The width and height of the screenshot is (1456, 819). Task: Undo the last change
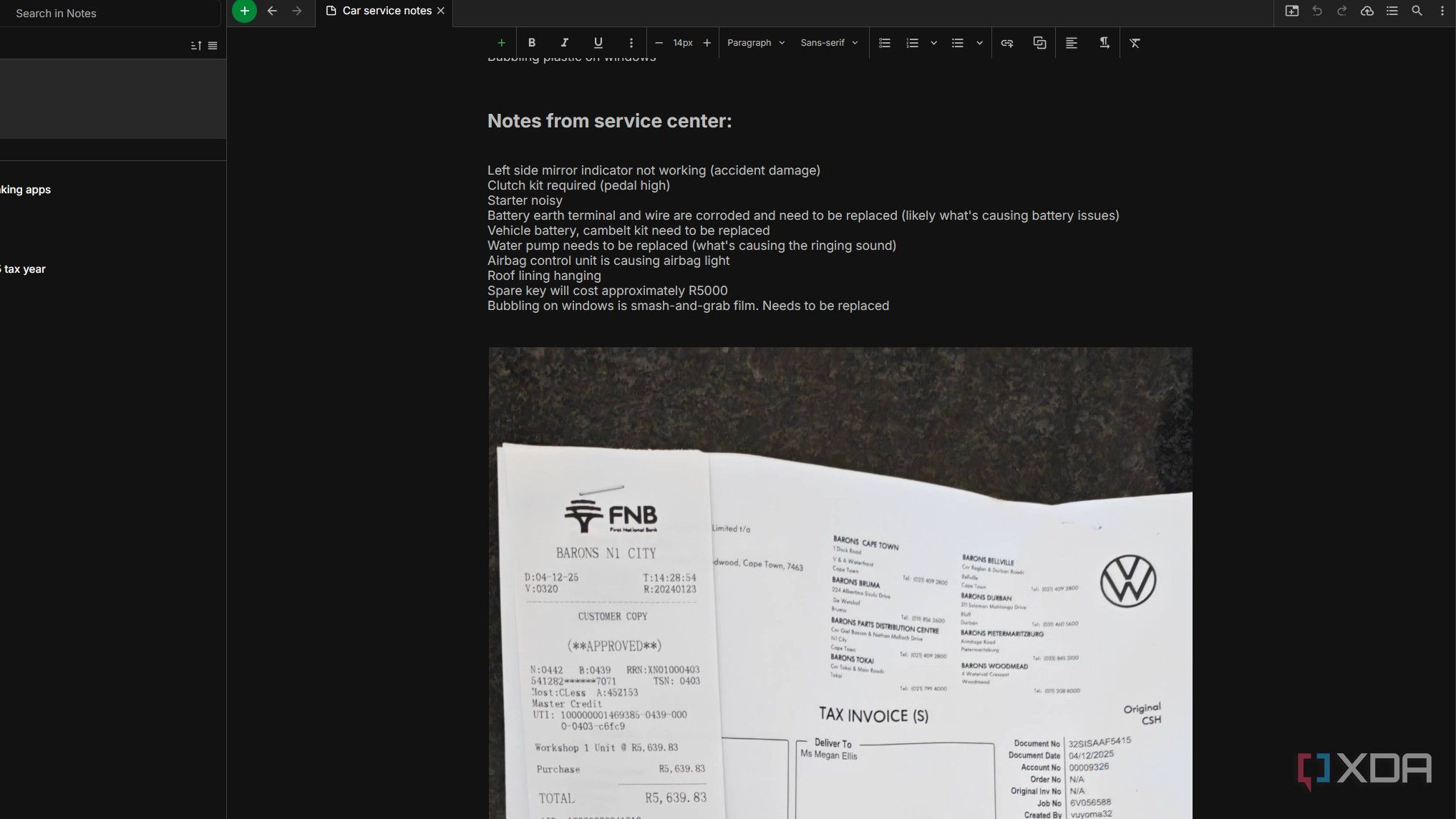tap(1317, 11)
